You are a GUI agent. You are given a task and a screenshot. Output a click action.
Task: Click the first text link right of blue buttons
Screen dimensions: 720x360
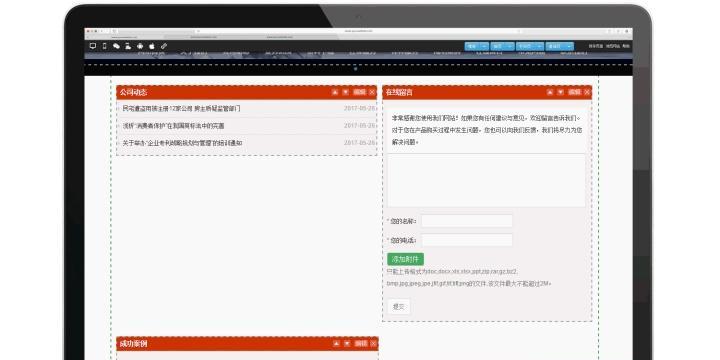pos(596,46)
